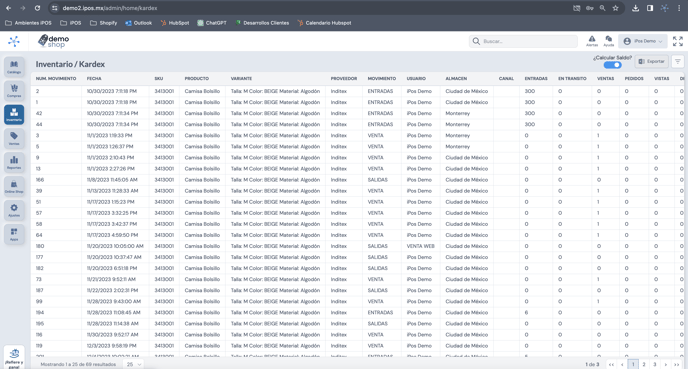
Task: Click the browser address bar URL
Action: (110, 8)
